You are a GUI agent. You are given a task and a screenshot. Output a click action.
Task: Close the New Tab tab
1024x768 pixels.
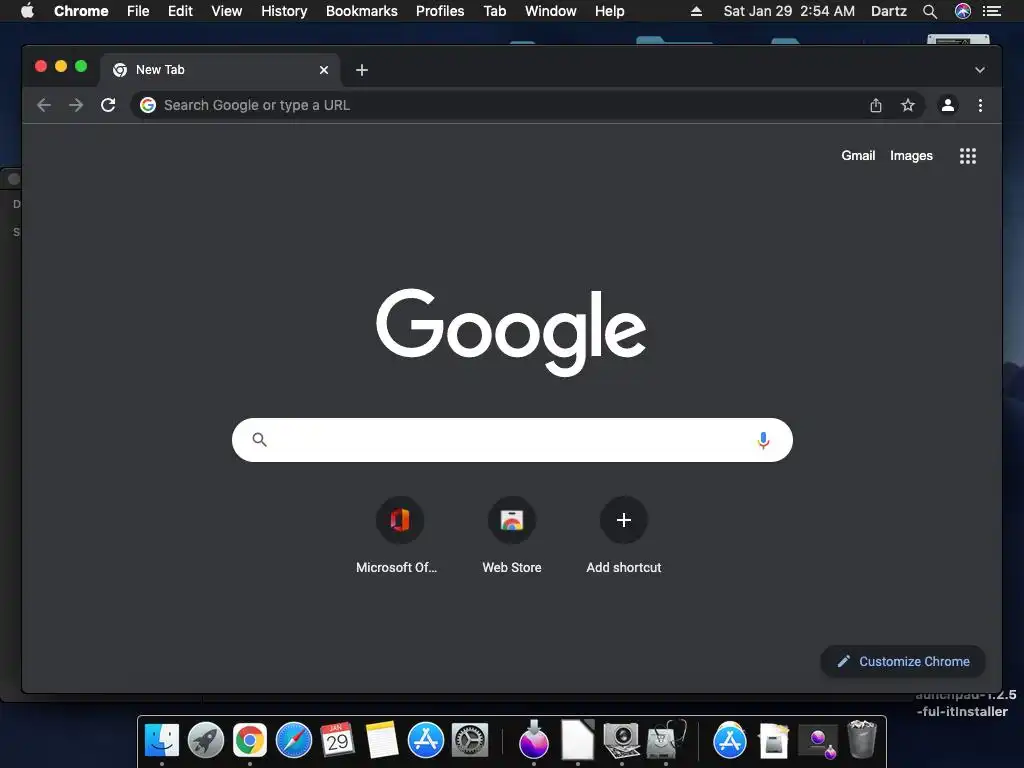[324, 70]
